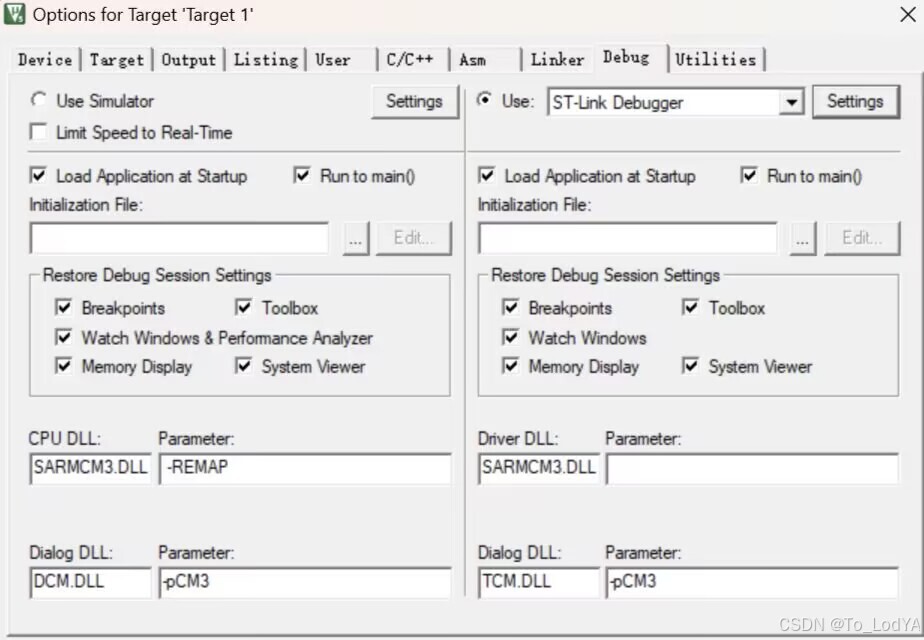Viewport: 924px width, 640px height.
Task: Select the Use Simulator radio button
Action: click(38, 100)
